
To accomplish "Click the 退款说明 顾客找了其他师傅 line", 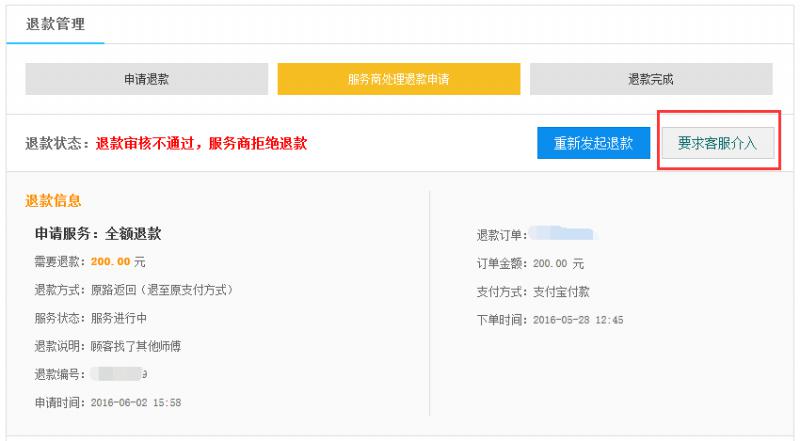I will coord(108,346).
